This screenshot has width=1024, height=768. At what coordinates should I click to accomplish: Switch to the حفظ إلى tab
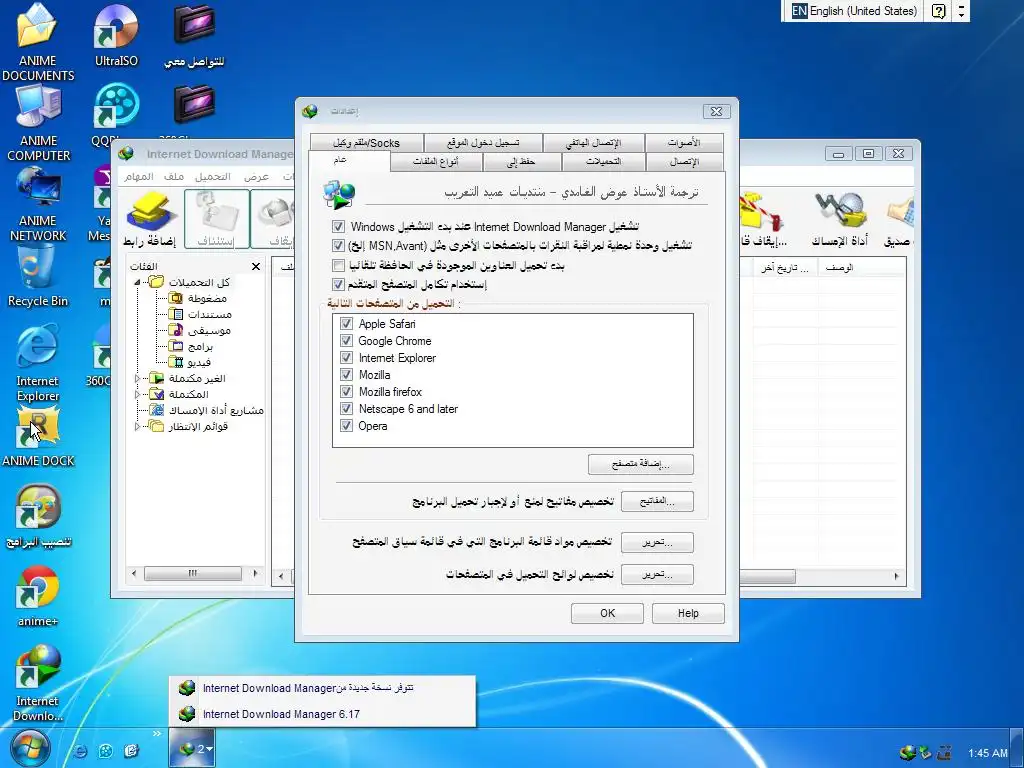[x=520, y=161]
